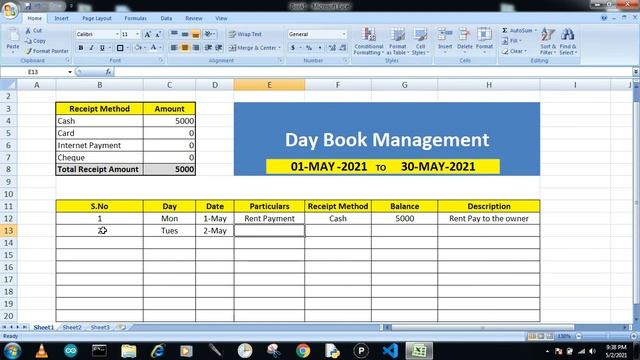Open the Data tab

[x=166, y=18]
